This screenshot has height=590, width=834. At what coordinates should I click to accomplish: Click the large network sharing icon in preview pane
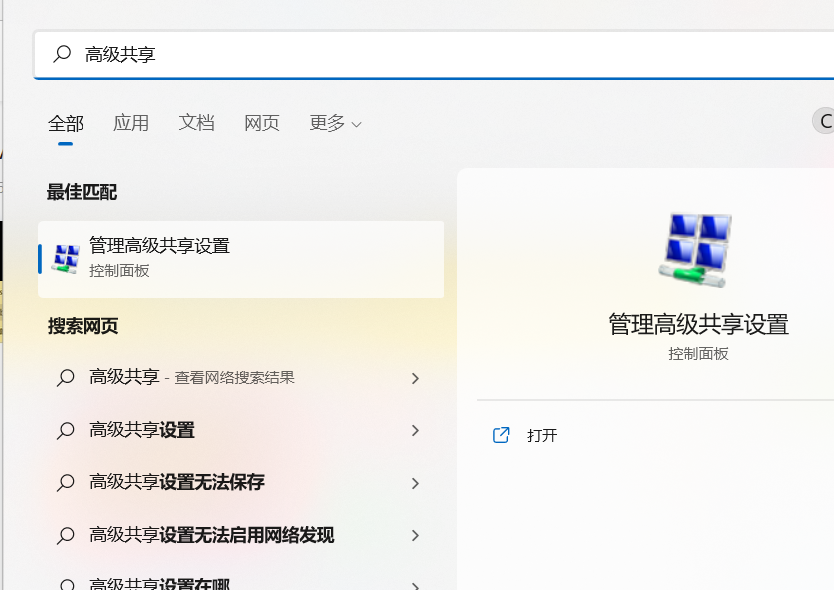tap(696, 250)
